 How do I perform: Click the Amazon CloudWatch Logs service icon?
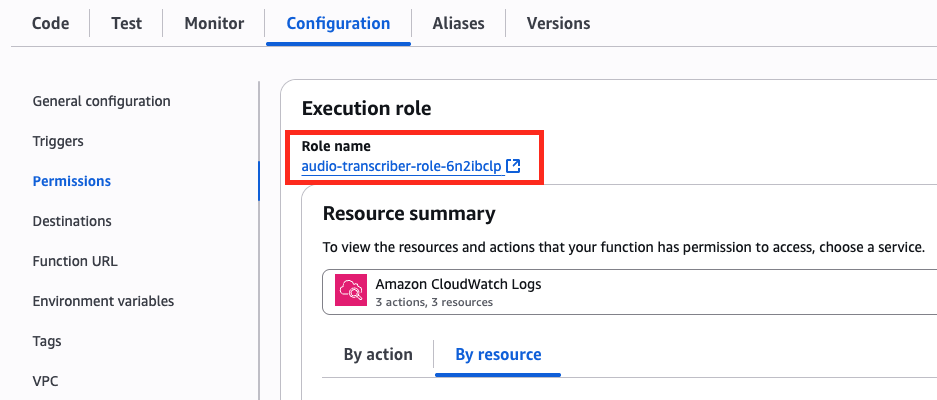point(351,291)
